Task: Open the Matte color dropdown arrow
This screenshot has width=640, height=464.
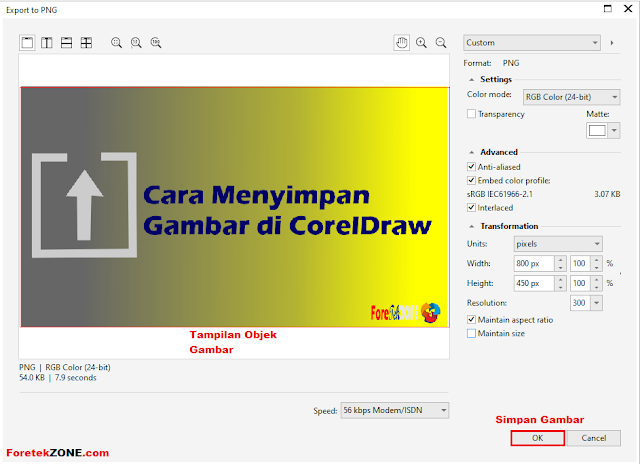Action: (x=614, y=131)
